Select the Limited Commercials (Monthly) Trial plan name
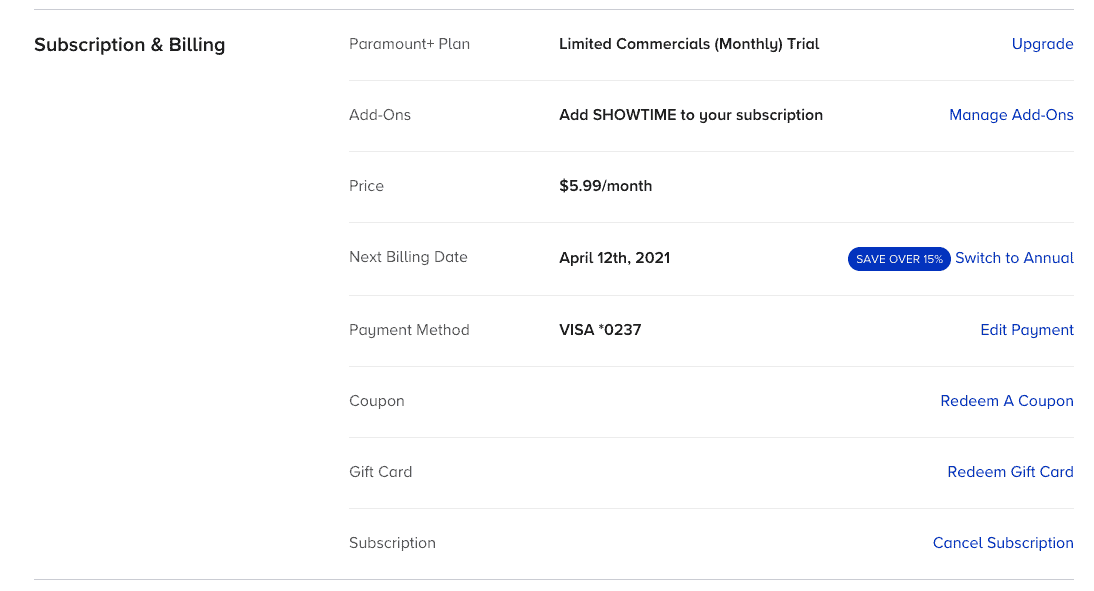Image resolution: width=1094 pixels, height=591 pixels. [x=689, y=44]
